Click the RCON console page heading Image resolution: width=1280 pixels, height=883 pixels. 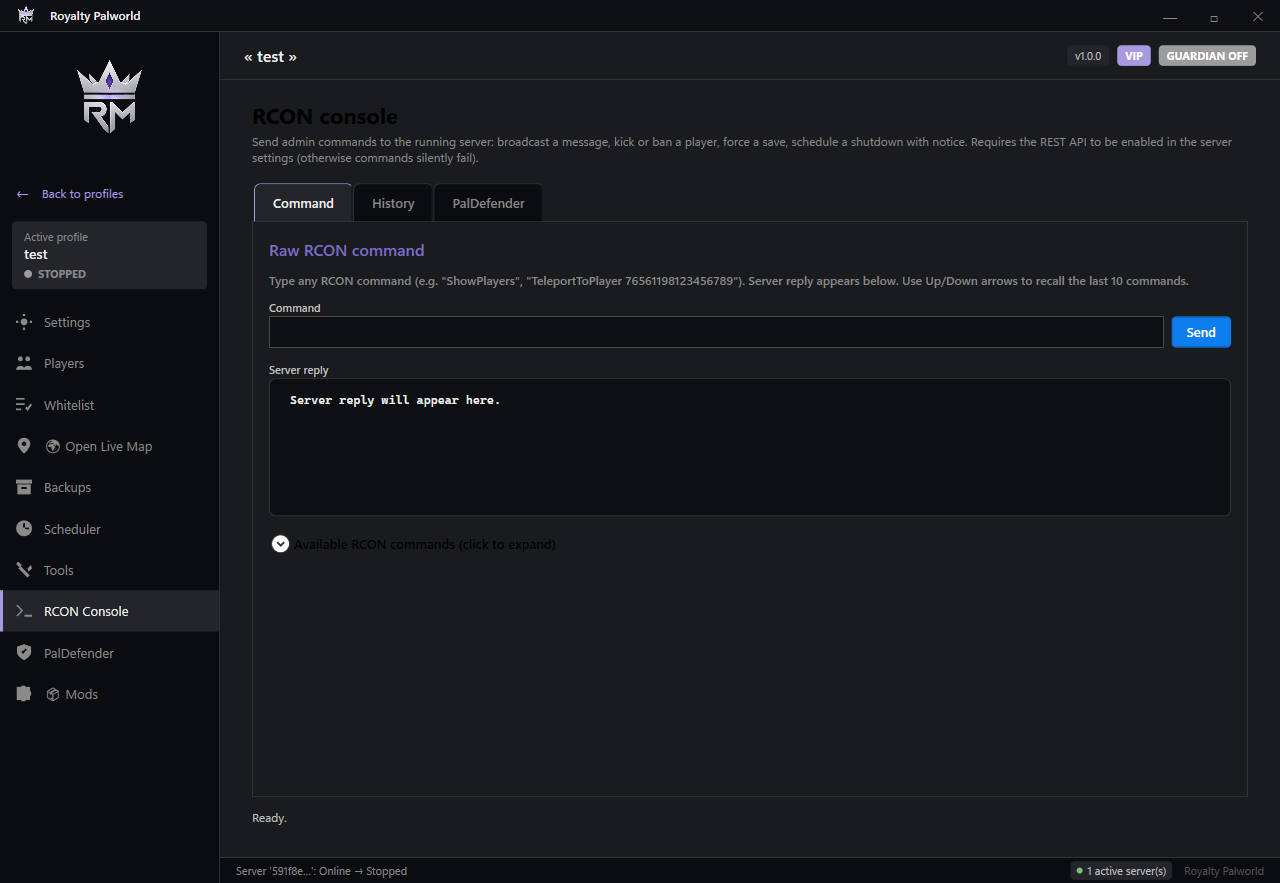click(x=325, y=117)
